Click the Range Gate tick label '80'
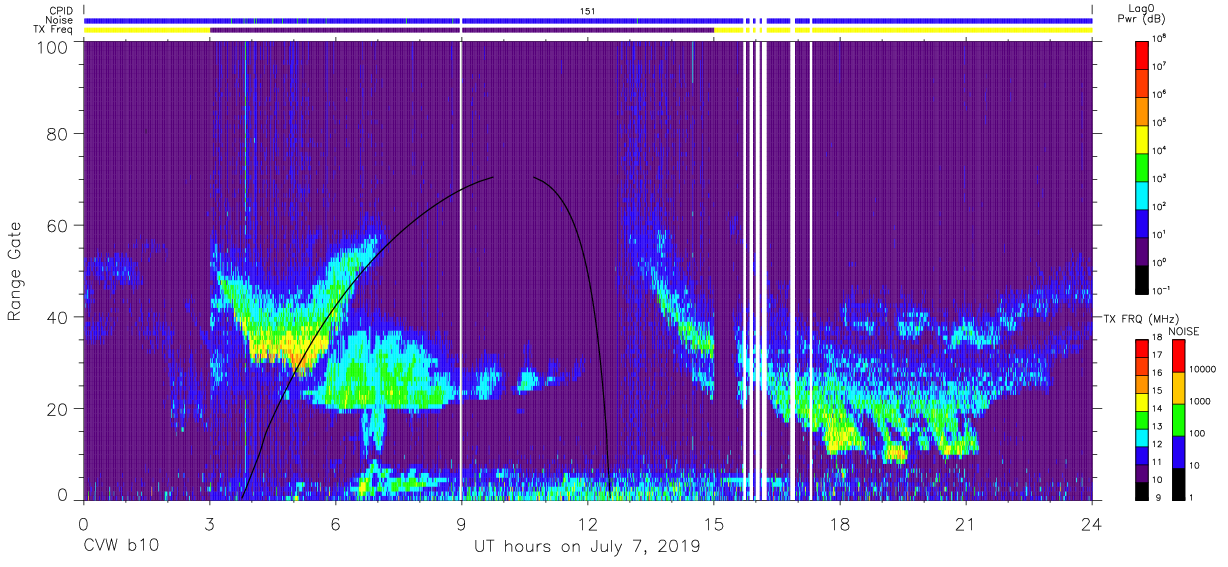Image resolution: width=1228 pixels, height=567 pixels. click(x=57, y=133)
